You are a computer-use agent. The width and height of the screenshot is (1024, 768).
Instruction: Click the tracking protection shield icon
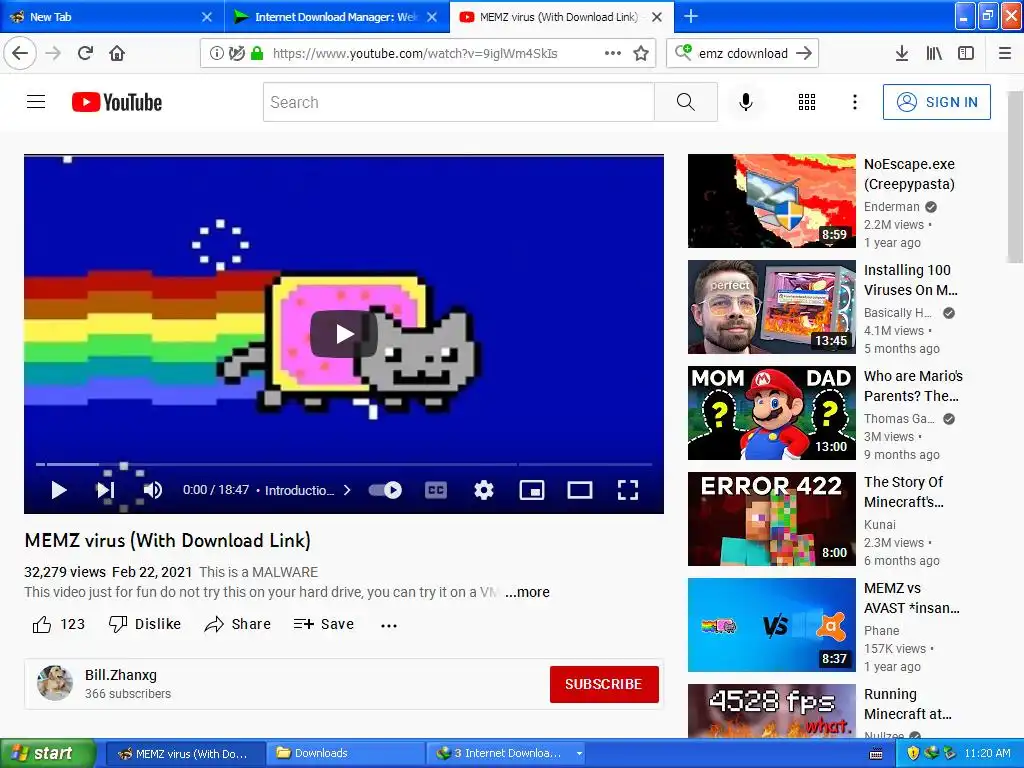[x=237, y=53]
